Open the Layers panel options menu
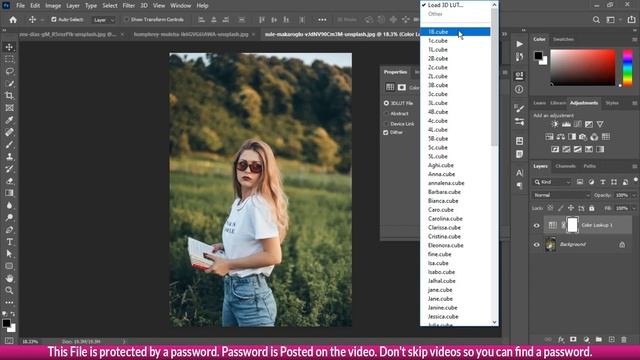The width and height of the screenshot is (640, 360). [x=634, y=166]
